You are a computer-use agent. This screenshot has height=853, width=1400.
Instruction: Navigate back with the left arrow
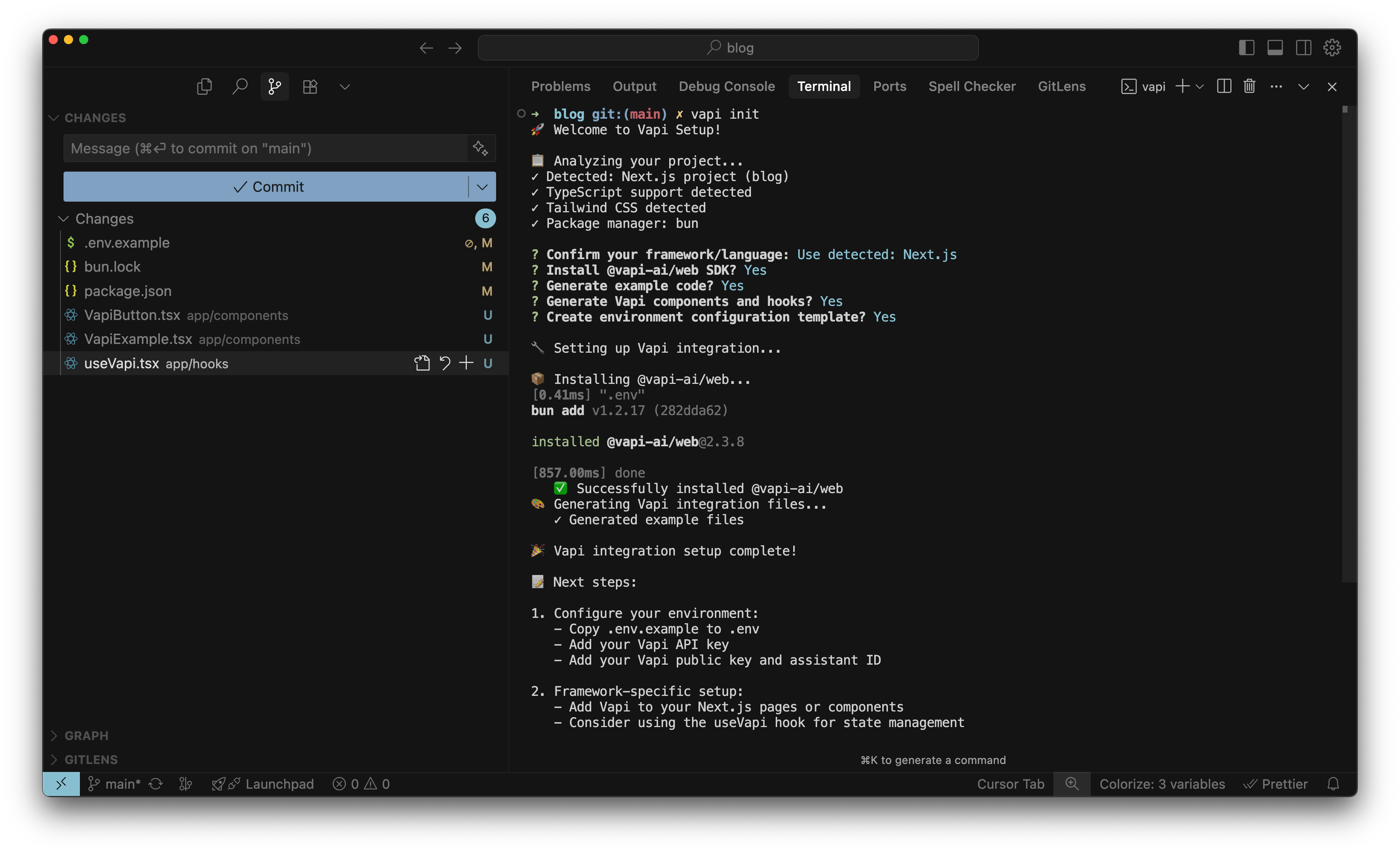click(x=426, y=48)
